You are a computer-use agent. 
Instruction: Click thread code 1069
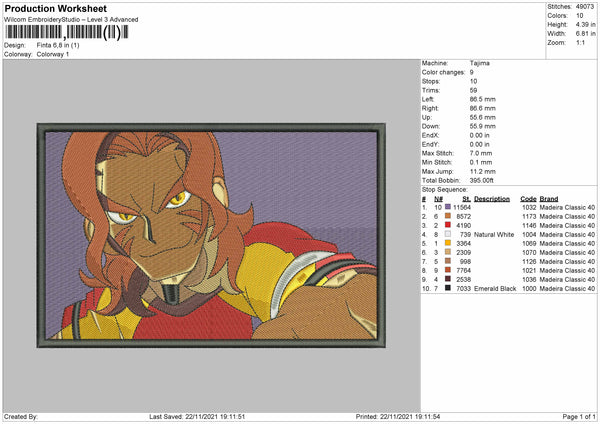click(529, 243)
